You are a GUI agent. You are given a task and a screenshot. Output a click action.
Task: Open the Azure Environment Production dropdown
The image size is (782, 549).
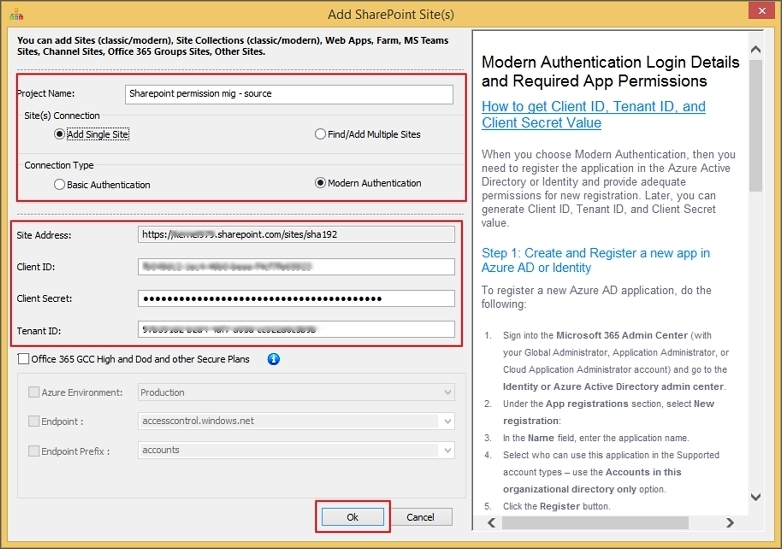[x=296, y=392]
